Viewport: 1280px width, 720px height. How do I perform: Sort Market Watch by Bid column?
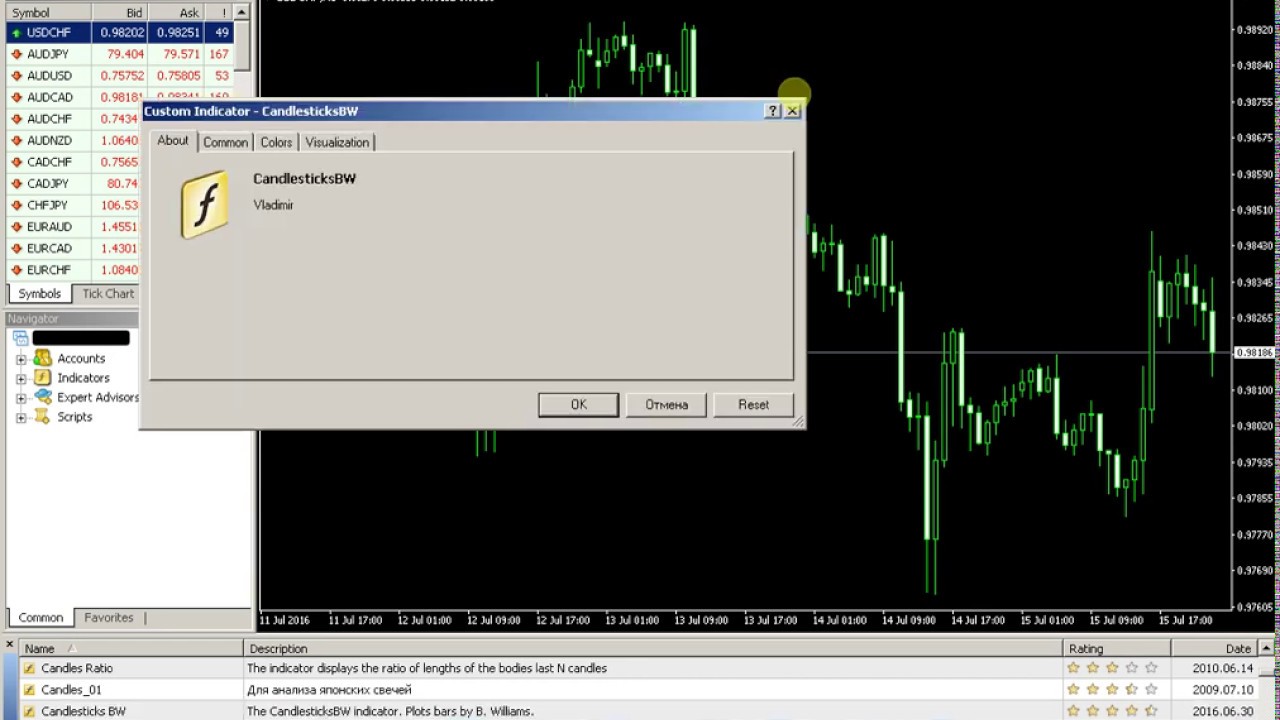(120, 13)
